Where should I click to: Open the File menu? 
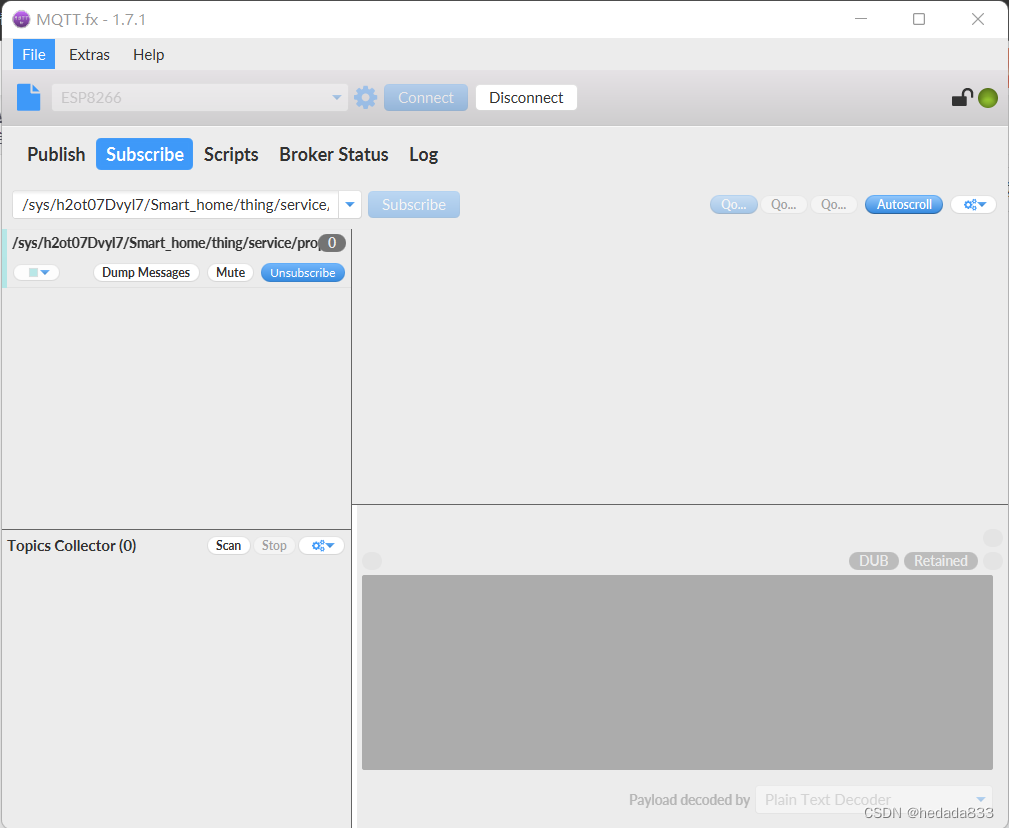pyautogui.click(x=34, y=55)
